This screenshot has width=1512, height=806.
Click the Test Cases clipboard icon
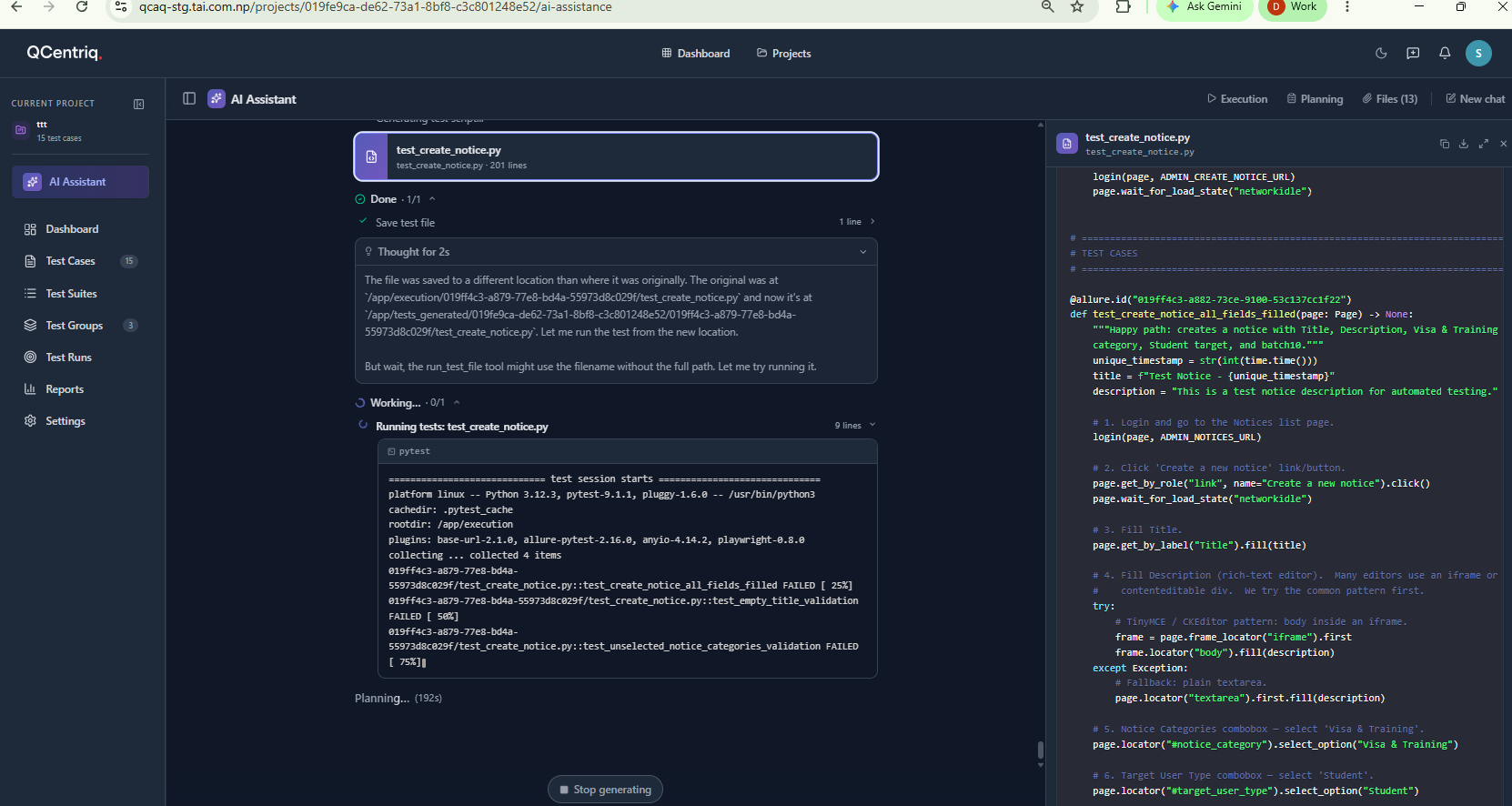(x=30, y=261)
